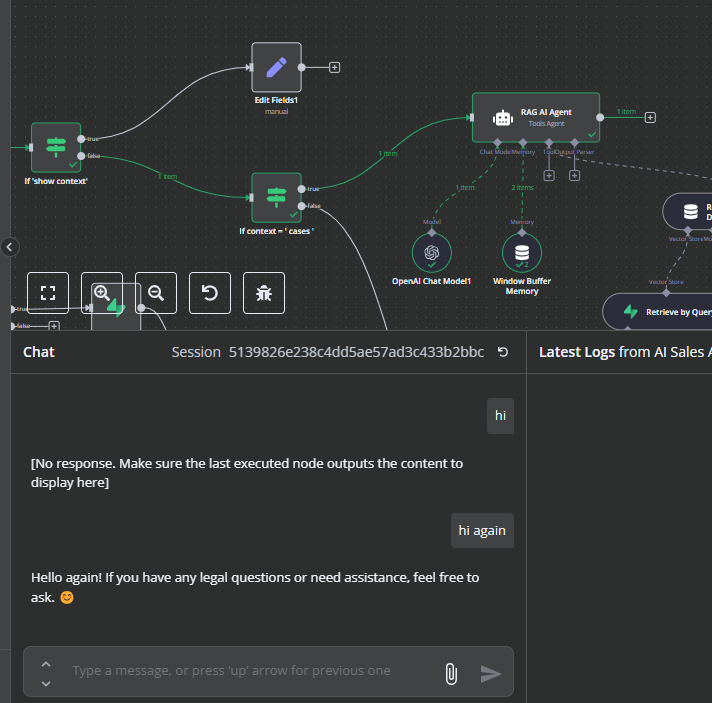Open the Edit Fields1 node

tap(276, 67)
